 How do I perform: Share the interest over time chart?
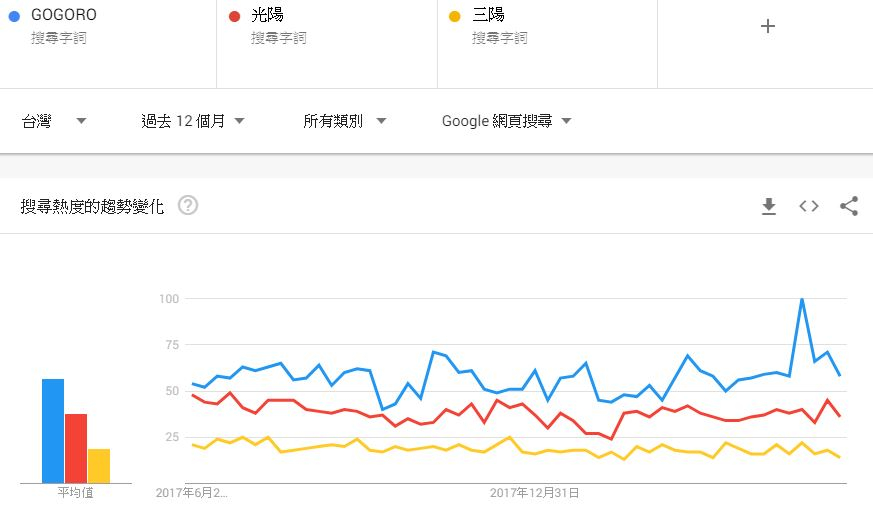point(849,206)
